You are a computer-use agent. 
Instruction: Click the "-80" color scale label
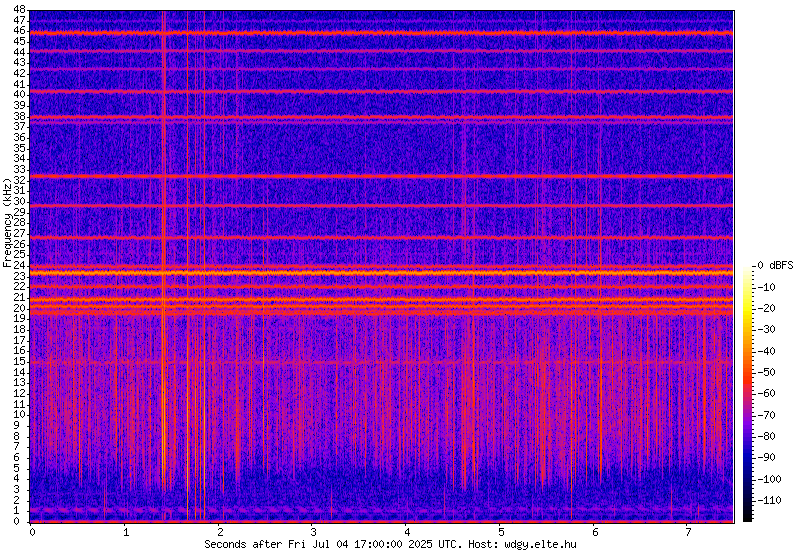point(766,436)
